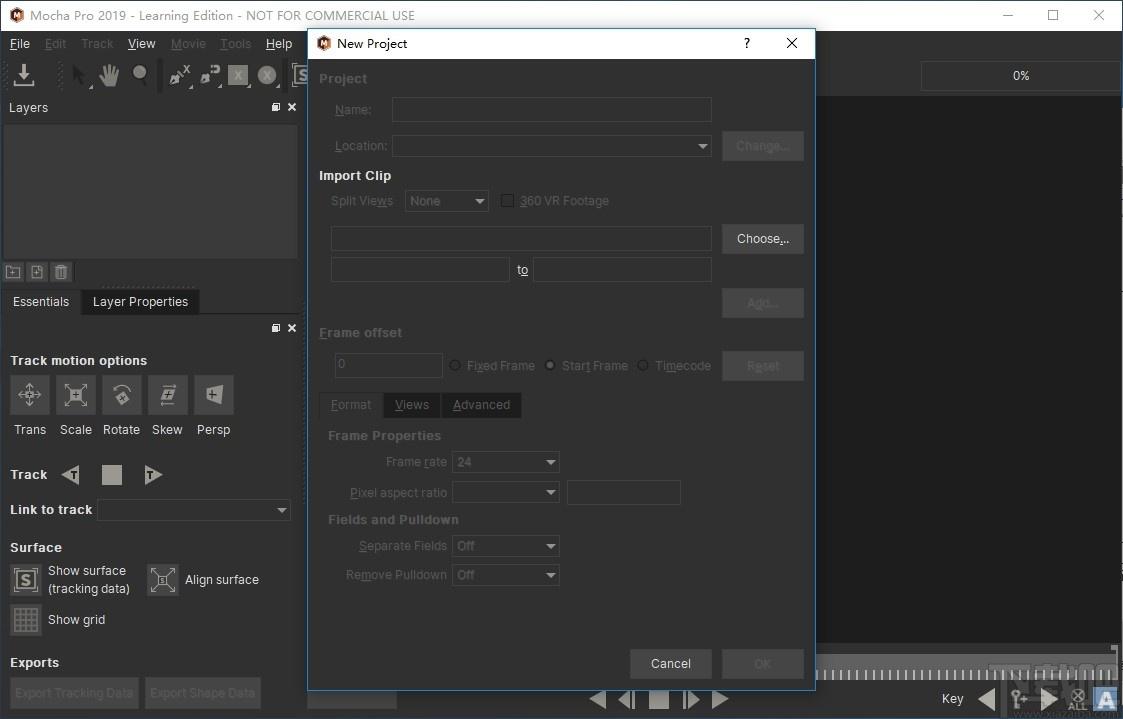Viewport: 1123px width, 719px height.
Task: Undock the Layer Properties panel
Action: (276, 328)
